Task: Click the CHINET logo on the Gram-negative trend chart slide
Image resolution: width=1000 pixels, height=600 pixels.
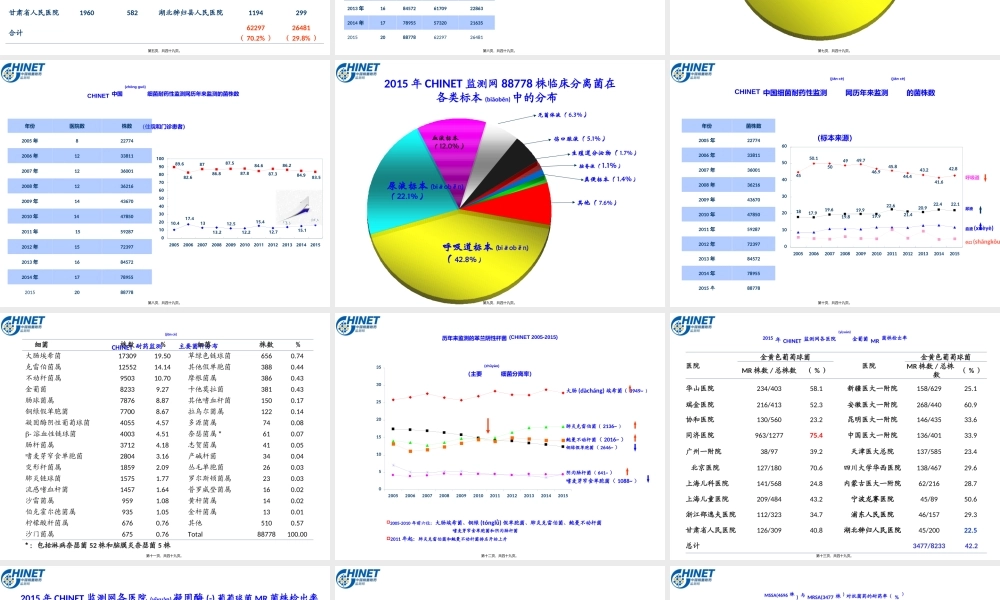Action: pos(358,326)
